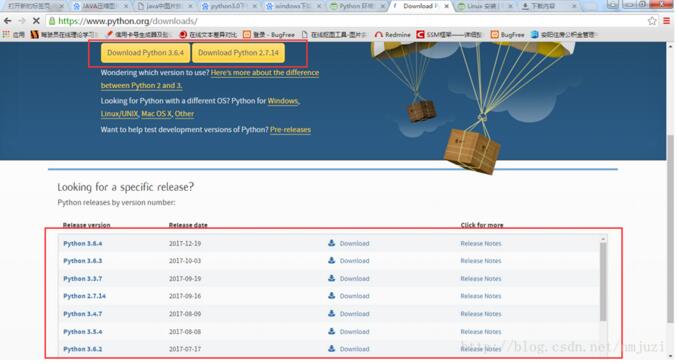
Task: Click download icon for Python 2.7.14 row
Action: pyautogui.click(x=331, y=296)
